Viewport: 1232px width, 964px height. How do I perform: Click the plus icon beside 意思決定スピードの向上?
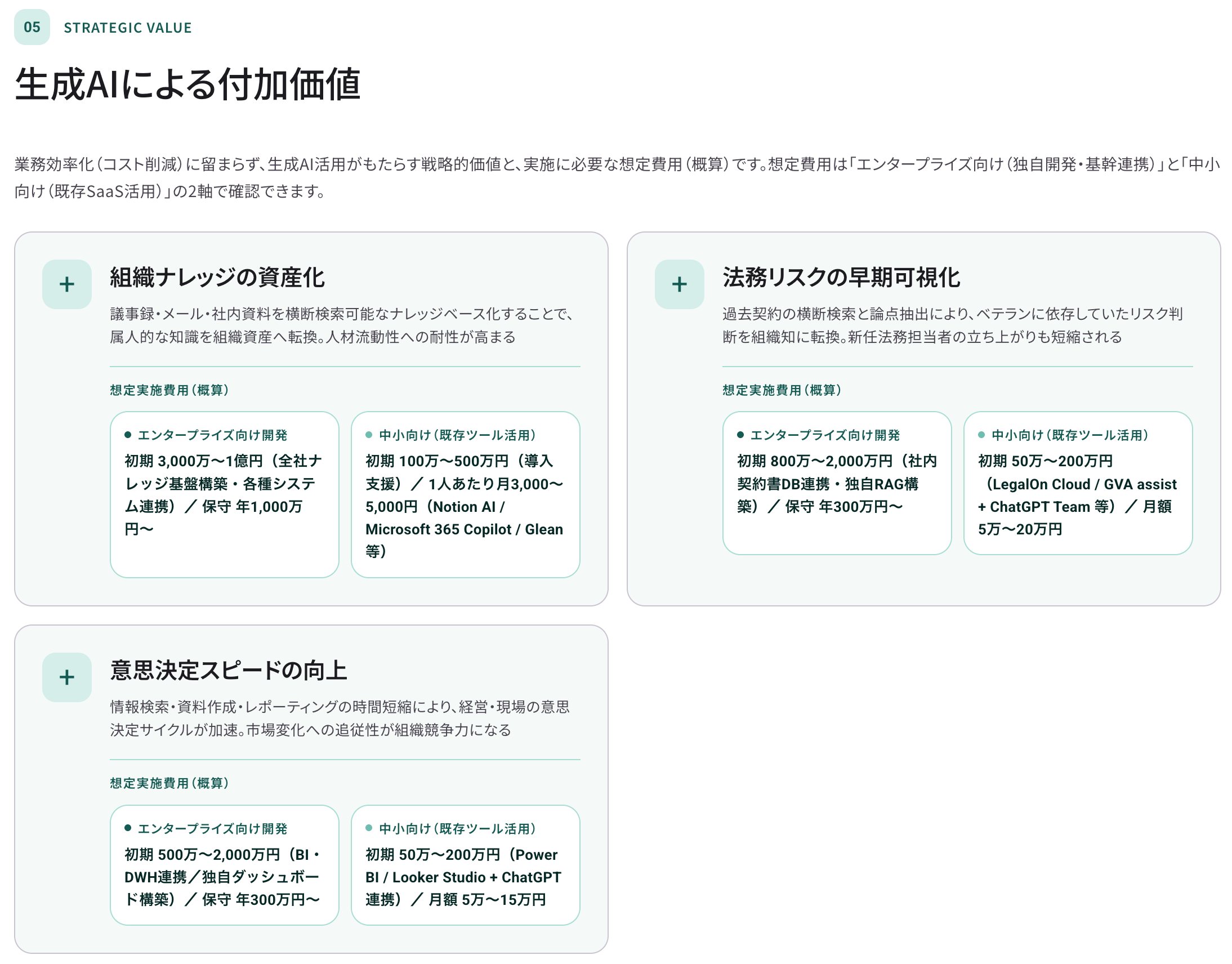click(66, 677)
